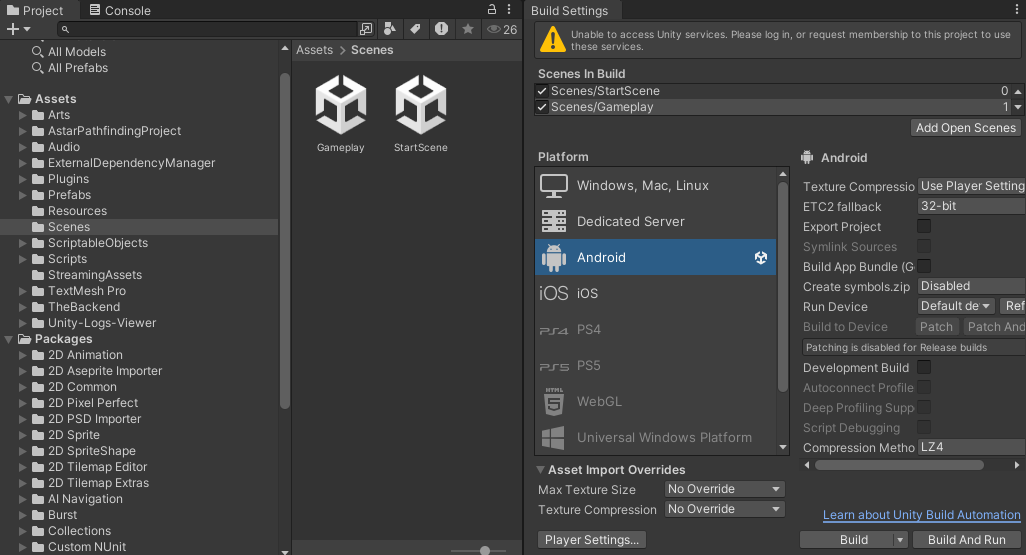Select the WebGL platform
Screen dimensions: 1026x555
(656, 401)
